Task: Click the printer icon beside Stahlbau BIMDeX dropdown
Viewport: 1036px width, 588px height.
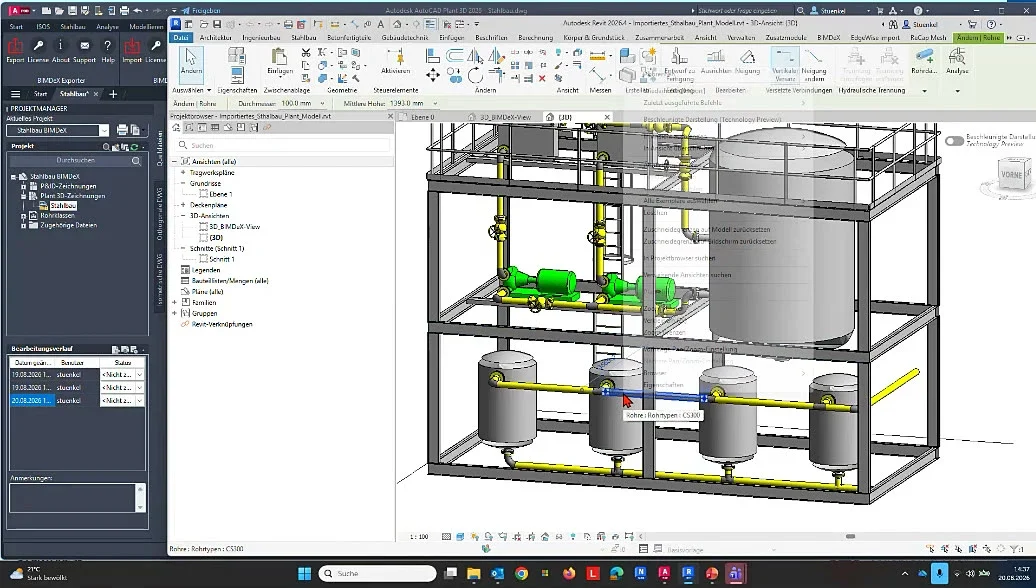Action: (x=122, y=130)
